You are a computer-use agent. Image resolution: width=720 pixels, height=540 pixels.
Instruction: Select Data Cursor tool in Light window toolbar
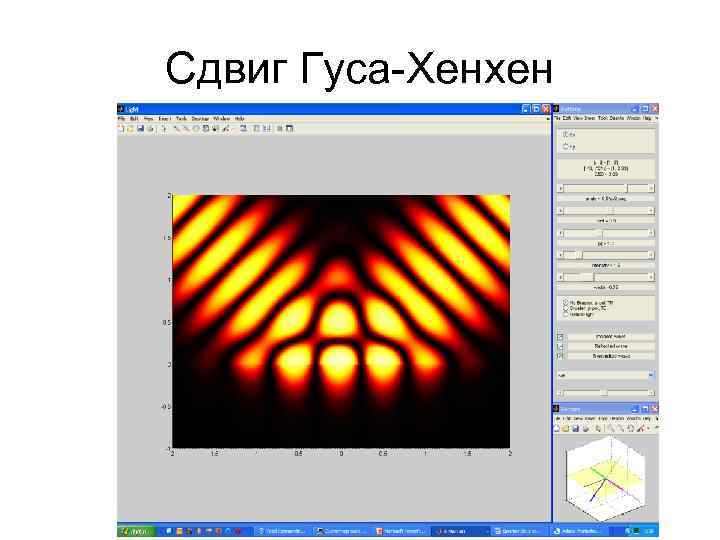215,129
